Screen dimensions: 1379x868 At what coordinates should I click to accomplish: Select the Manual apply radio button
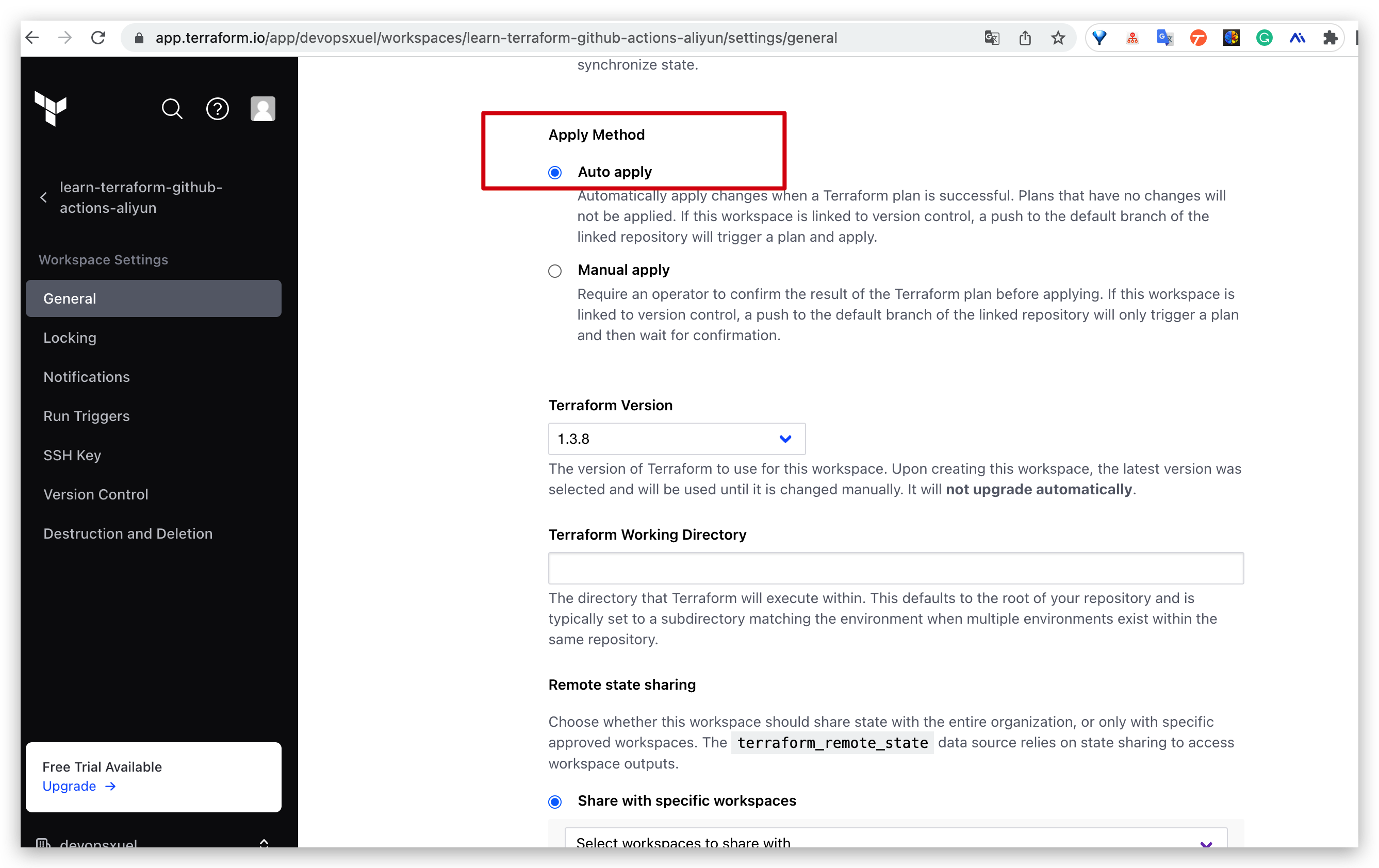pyautogui.click(x=554, y=271)
